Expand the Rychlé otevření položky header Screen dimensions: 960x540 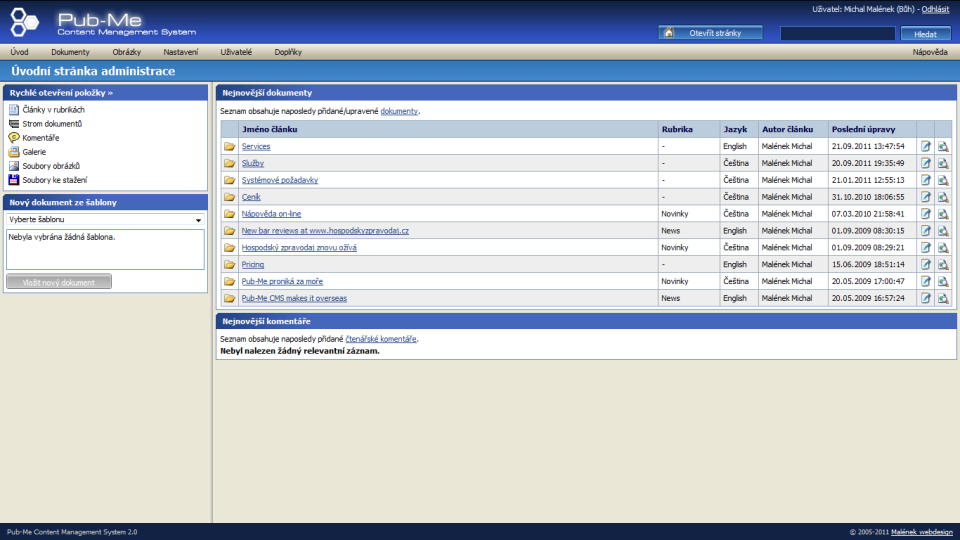pos(61,93)
